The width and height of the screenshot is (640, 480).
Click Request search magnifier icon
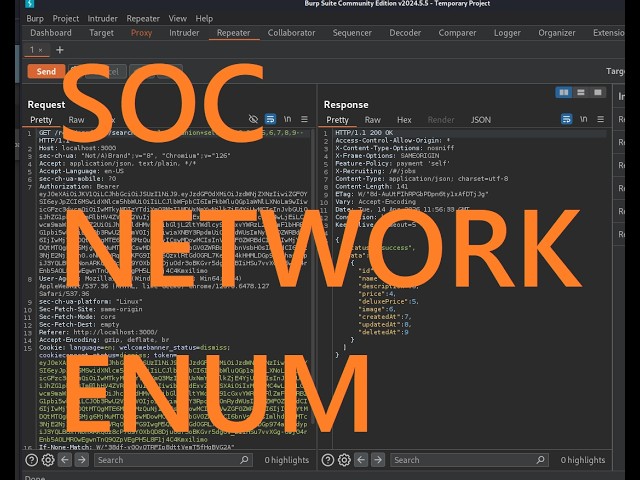[244, 460]
